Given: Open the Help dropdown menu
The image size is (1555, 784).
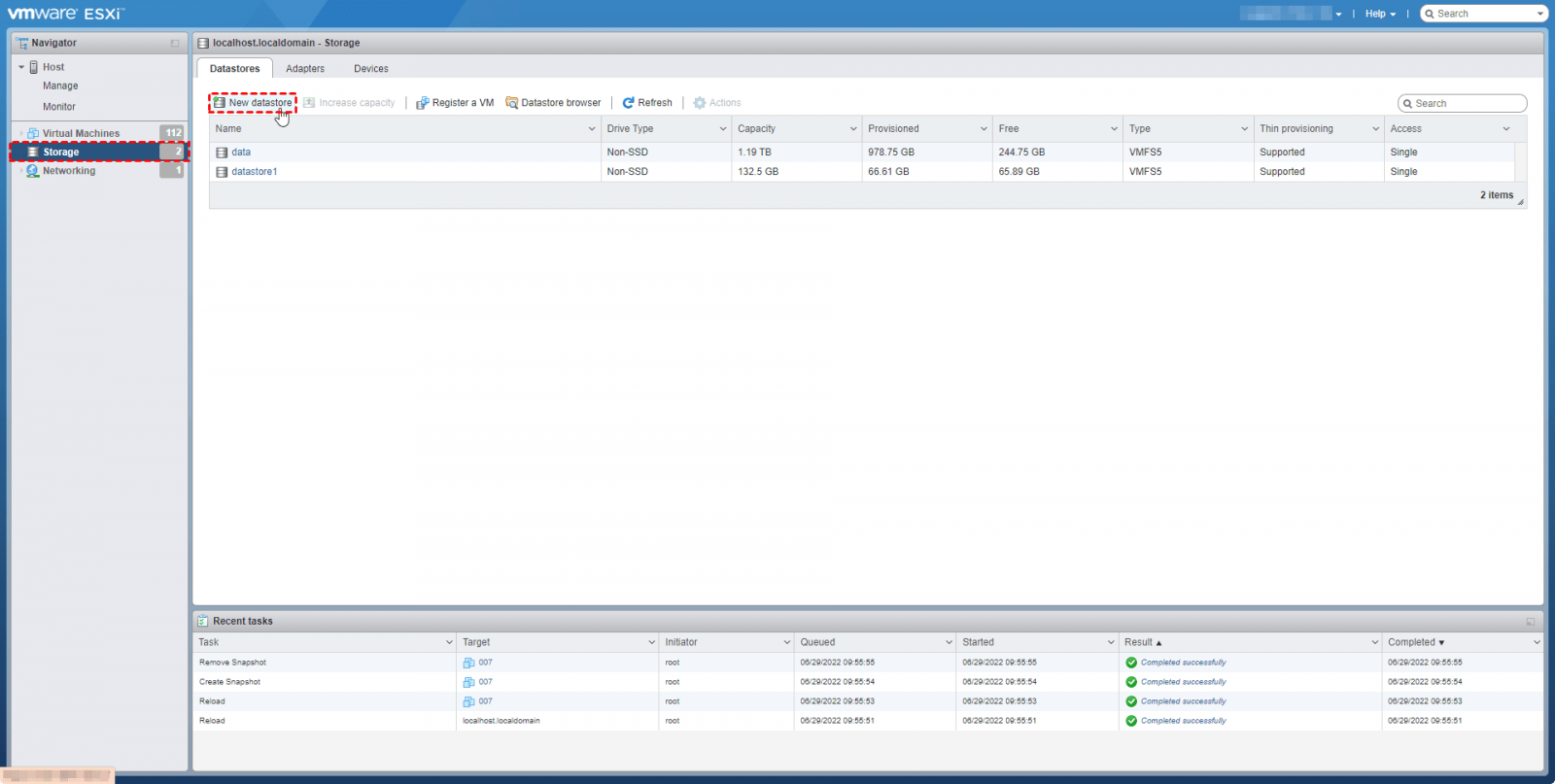Looking at the screenshot, I should [x=1379, y=14].
